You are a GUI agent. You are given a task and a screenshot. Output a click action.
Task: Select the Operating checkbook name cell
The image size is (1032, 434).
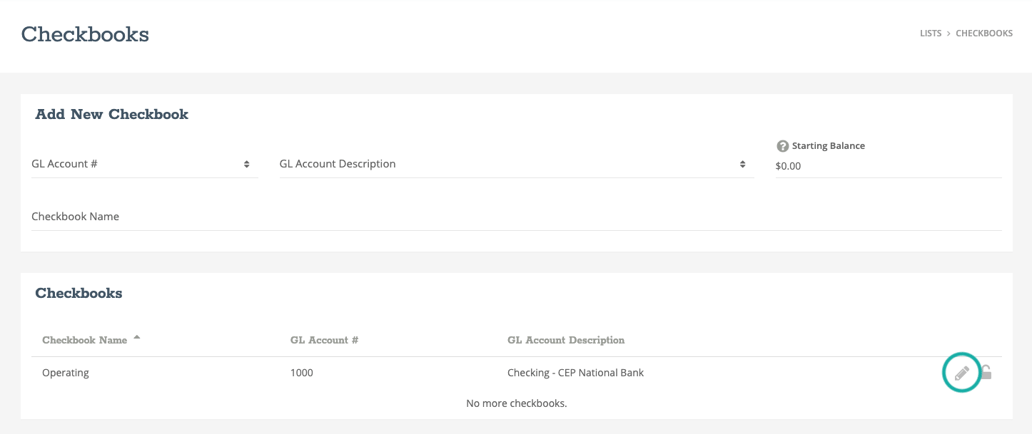66,373
